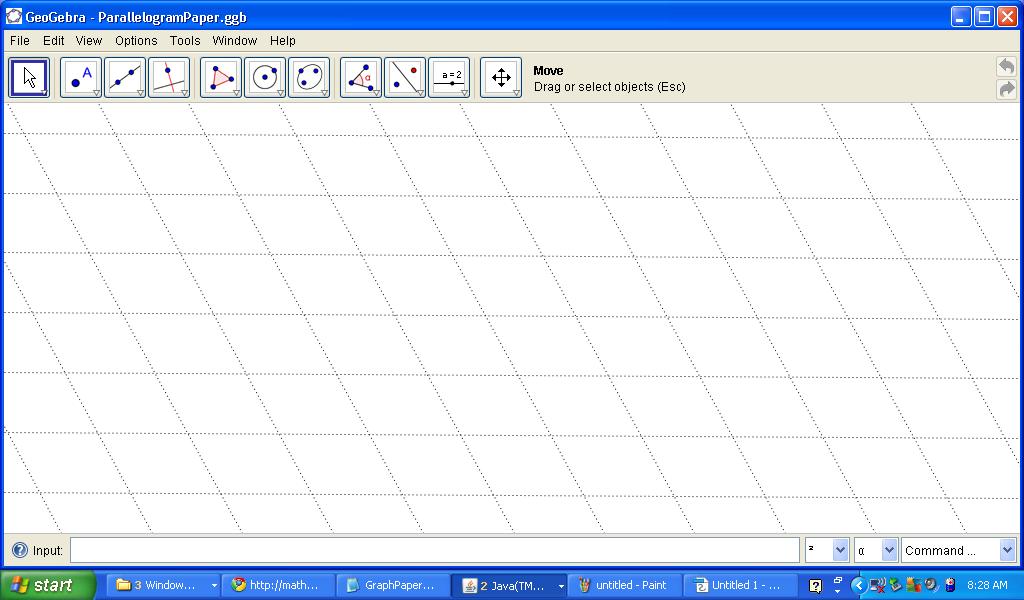Select the Circle with Center tool

click(x=264, y=78)
